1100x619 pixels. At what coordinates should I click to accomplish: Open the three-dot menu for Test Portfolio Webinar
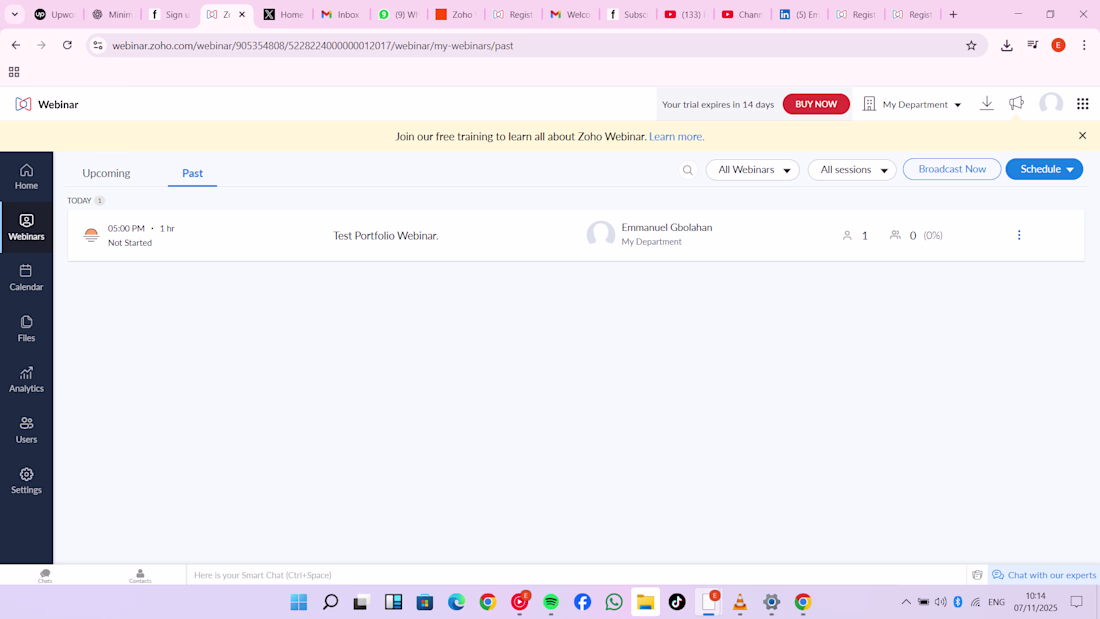[1019, 235]
